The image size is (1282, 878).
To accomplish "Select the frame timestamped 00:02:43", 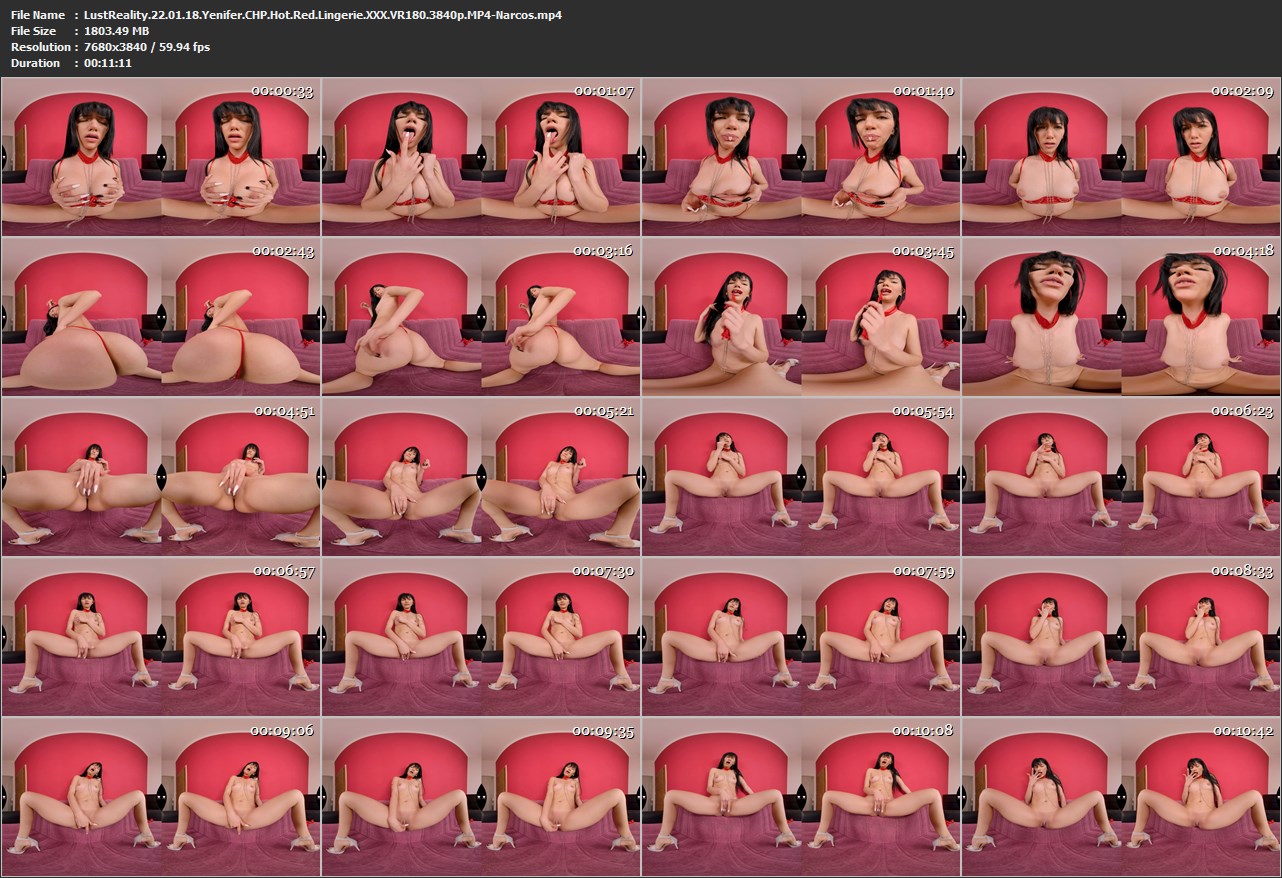I will click(x=161, y=317).
